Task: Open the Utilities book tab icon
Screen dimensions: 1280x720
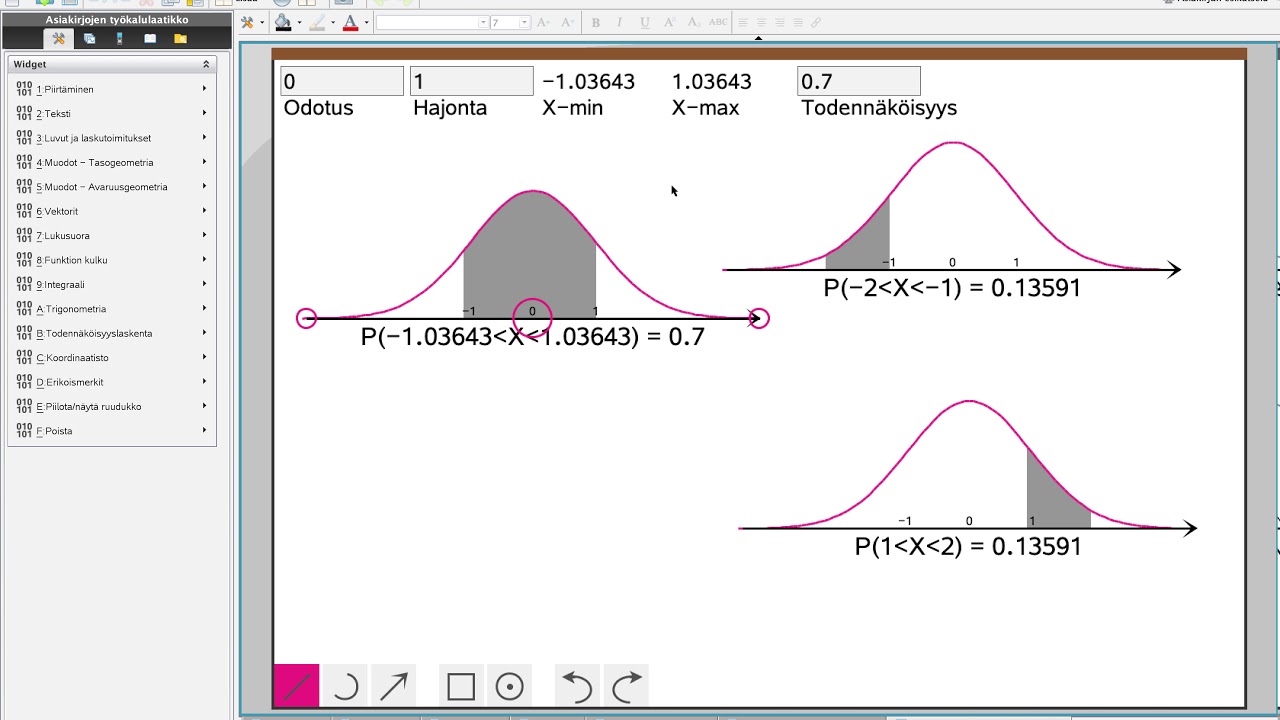Action: point(150,39)
